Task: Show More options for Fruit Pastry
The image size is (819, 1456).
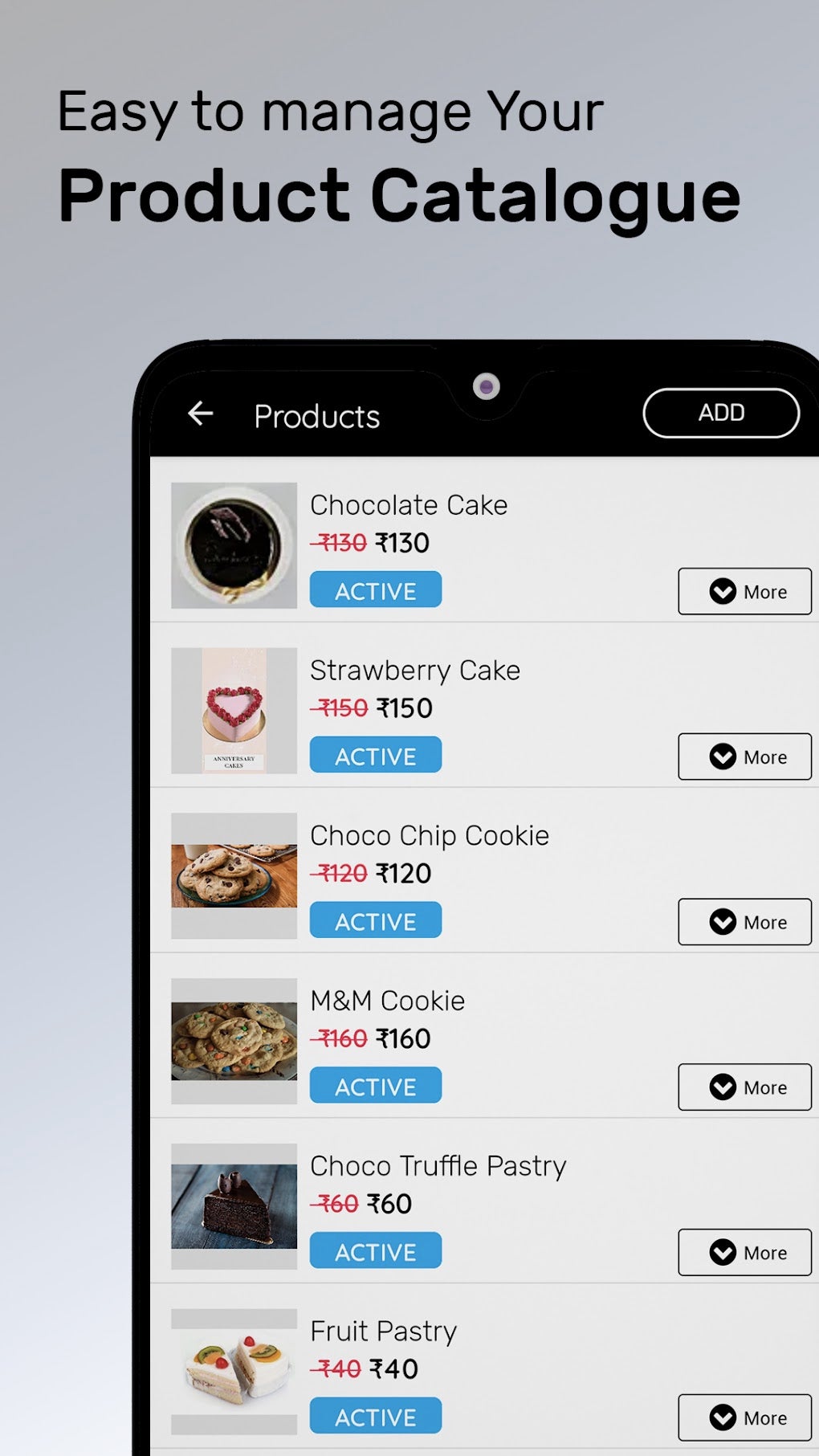Action: (x=744, y=1418)
